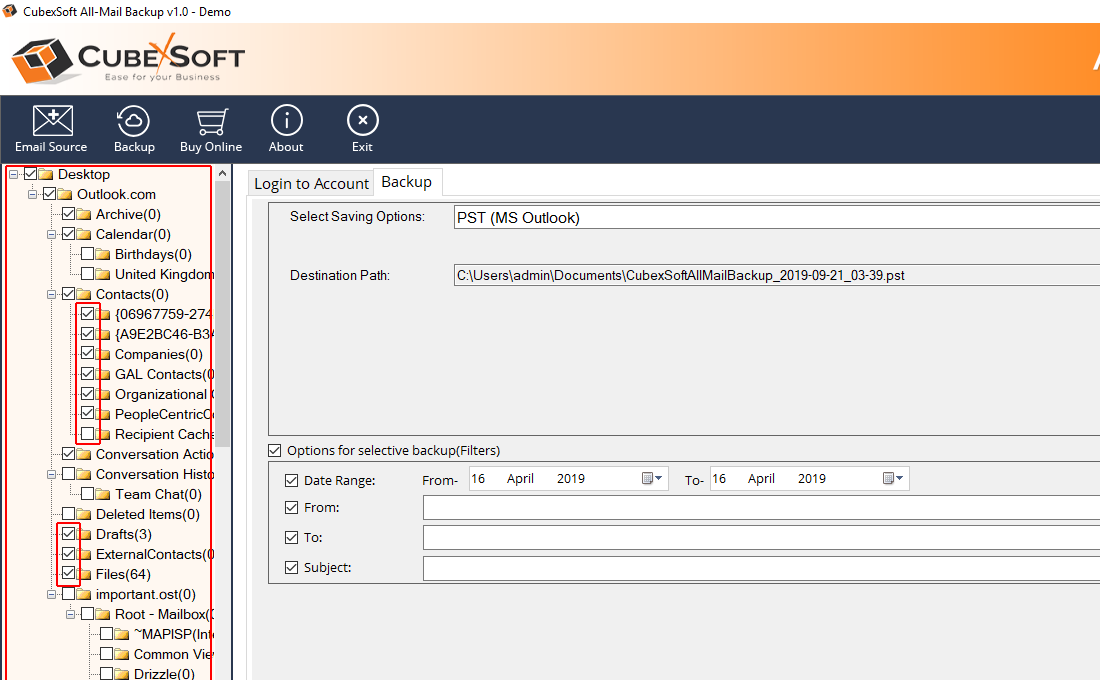Viewport: 1100px width, 680px height.
Task: Click the Email Source toolbar icon
Action: point(52,121)
